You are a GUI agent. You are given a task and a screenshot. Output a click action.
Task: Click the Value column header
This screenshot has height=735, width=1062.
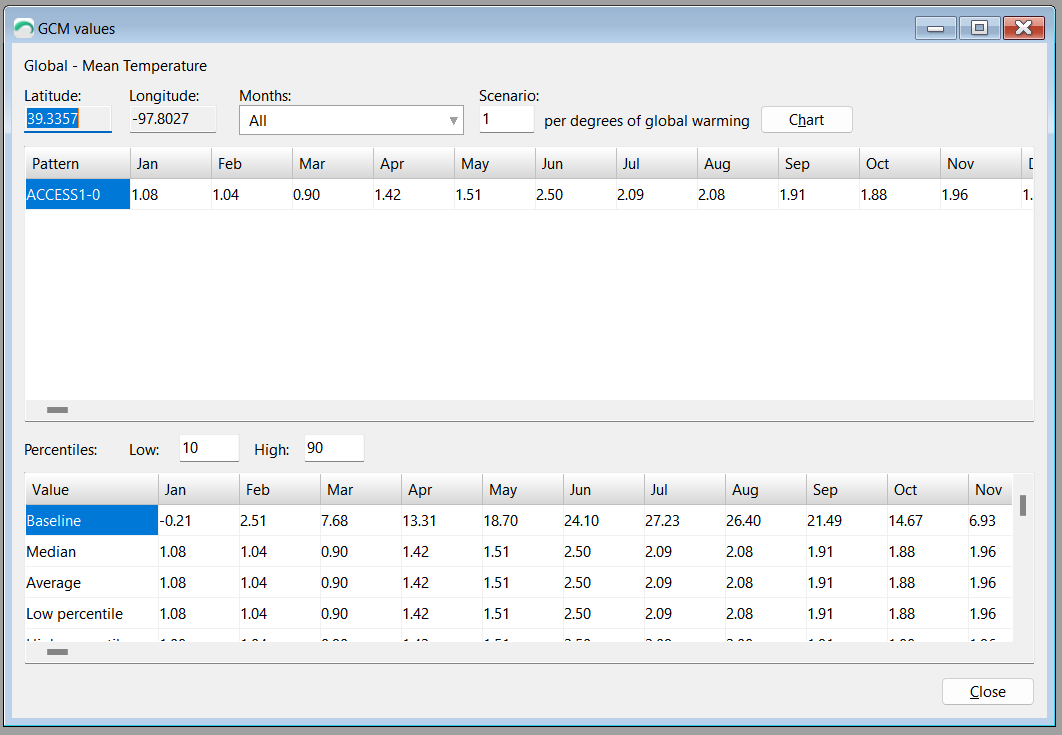[91, 490]
